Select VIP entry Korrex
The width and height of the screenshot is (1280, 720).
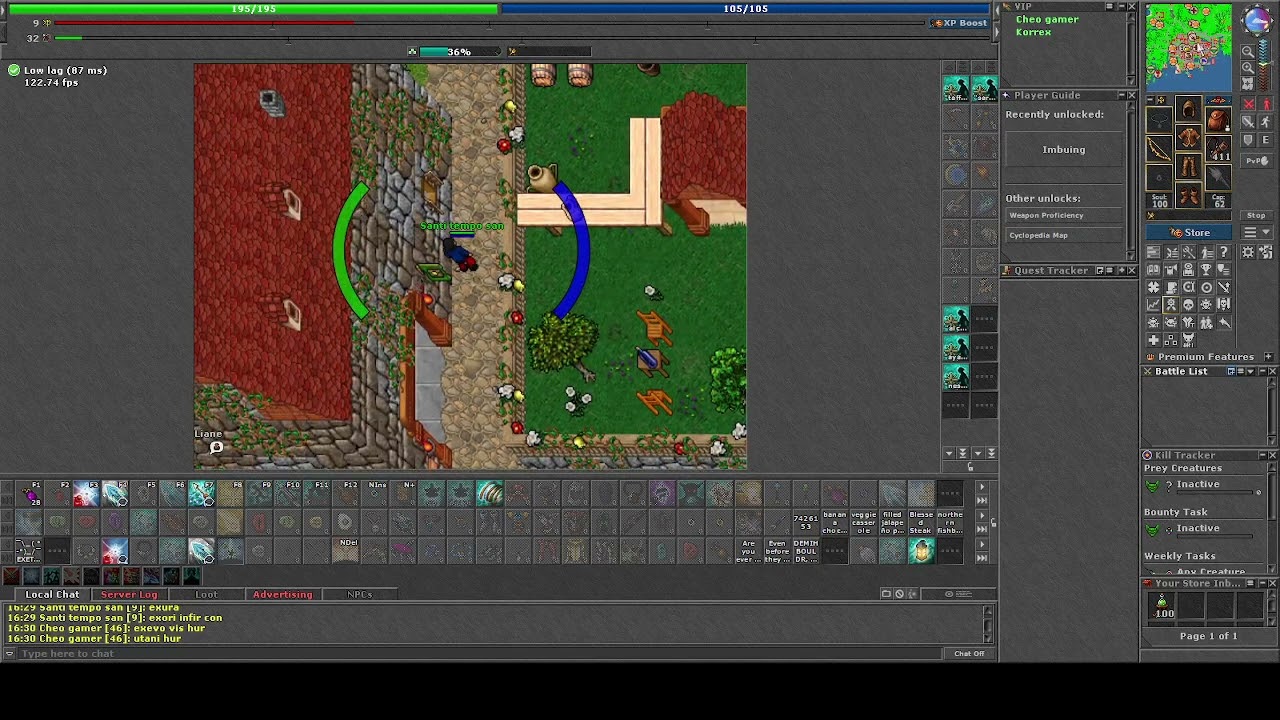pyautogui.click(x=1033, y=32)
